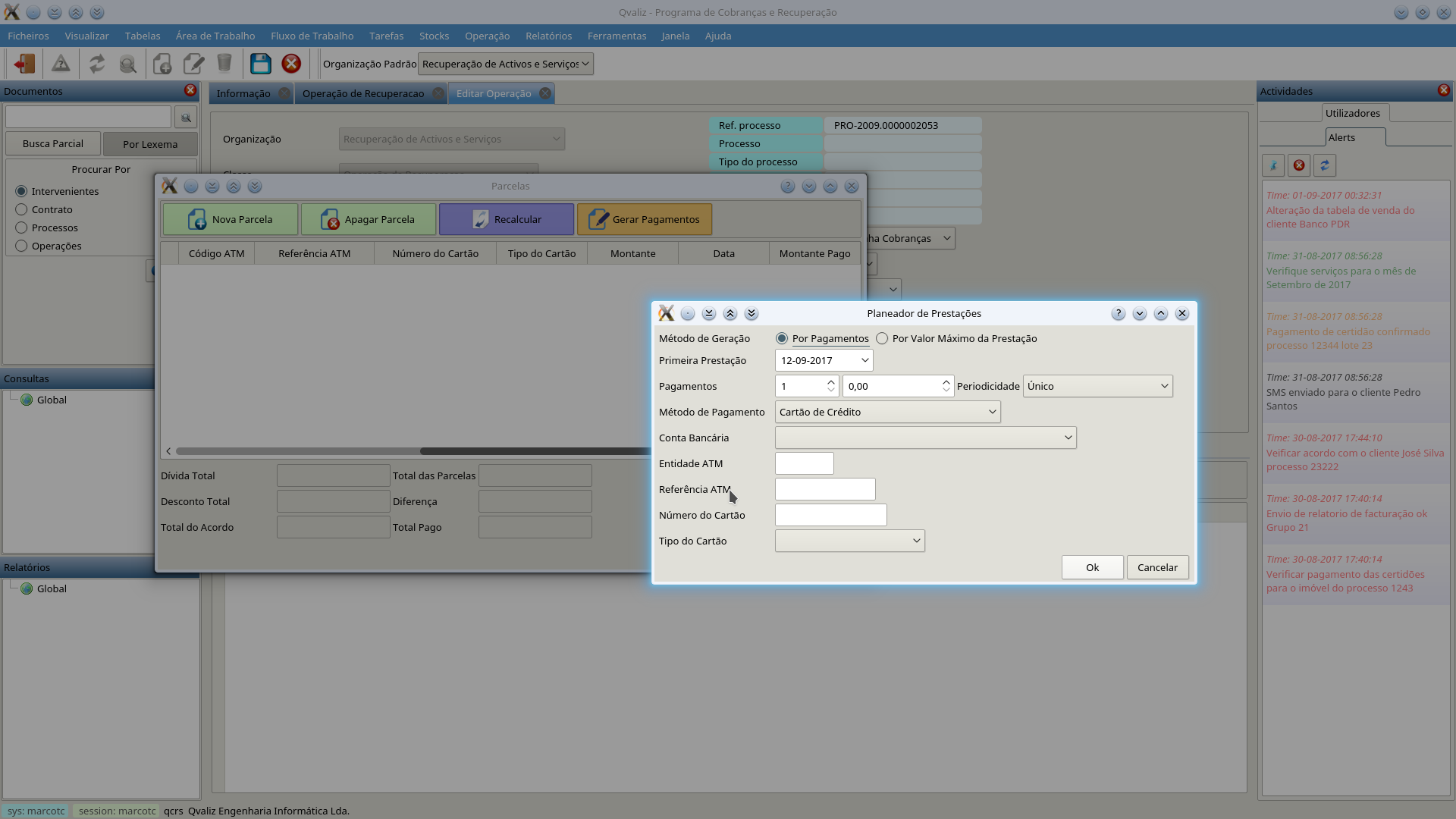Viewport: 1456px width, 819px height.
Task: Open the Tipo do Cartão dropdown
Action: point(849,541)
